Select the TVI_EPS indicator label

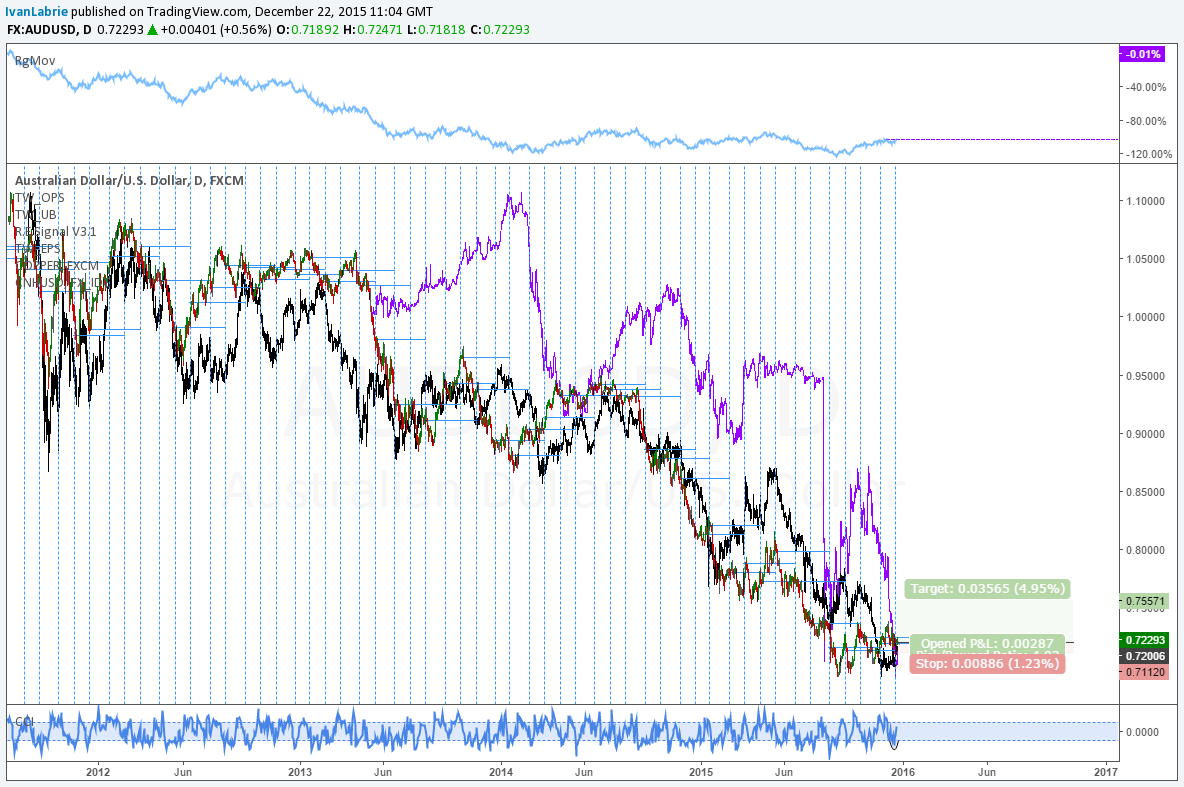(x=37, y=248)
